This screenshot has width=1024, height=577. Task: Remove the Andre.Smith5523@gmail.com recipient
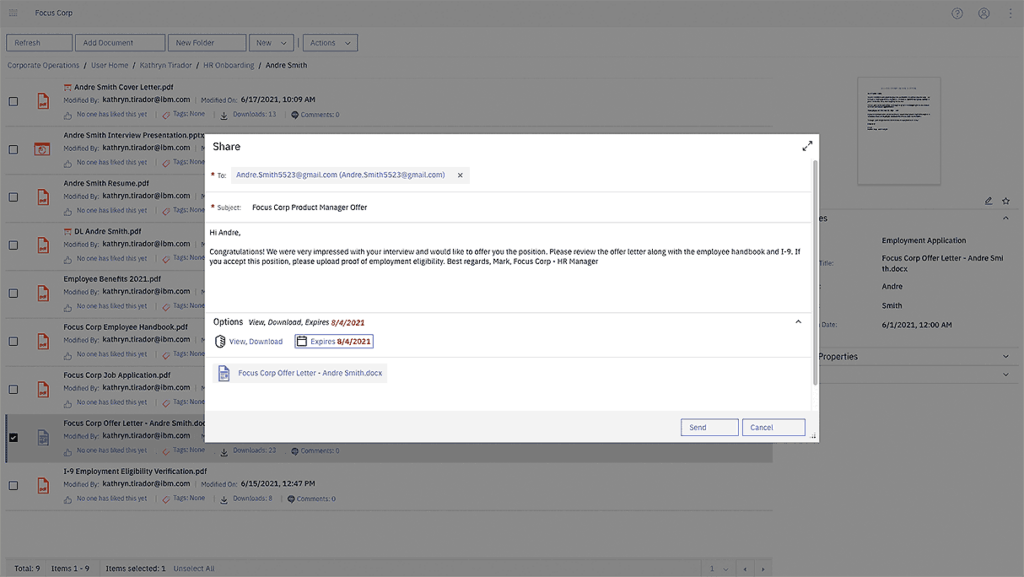click(460, 175)
